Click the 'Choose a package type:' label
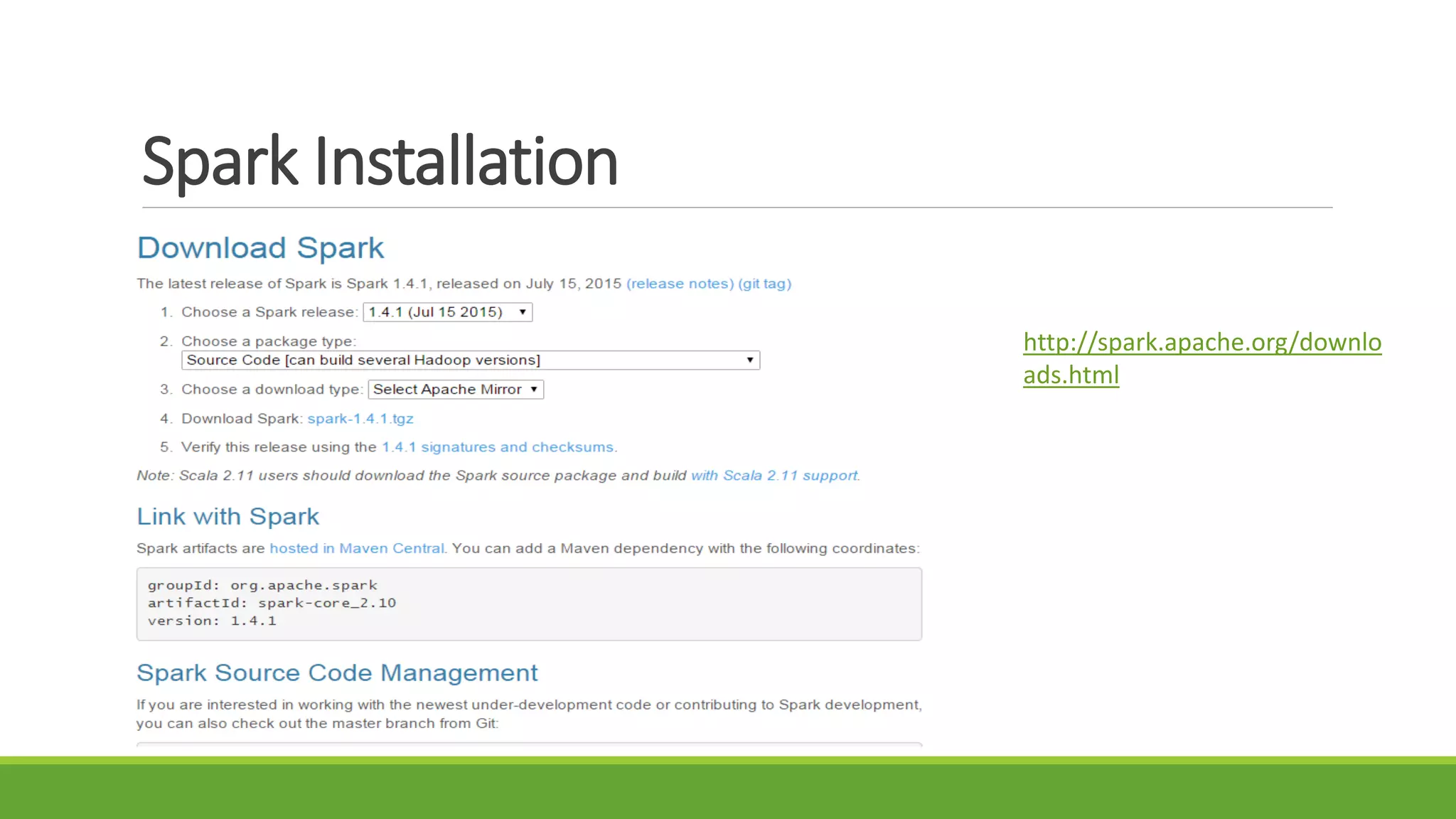Viewport: 1456px width, 819px height. (269, 341)
